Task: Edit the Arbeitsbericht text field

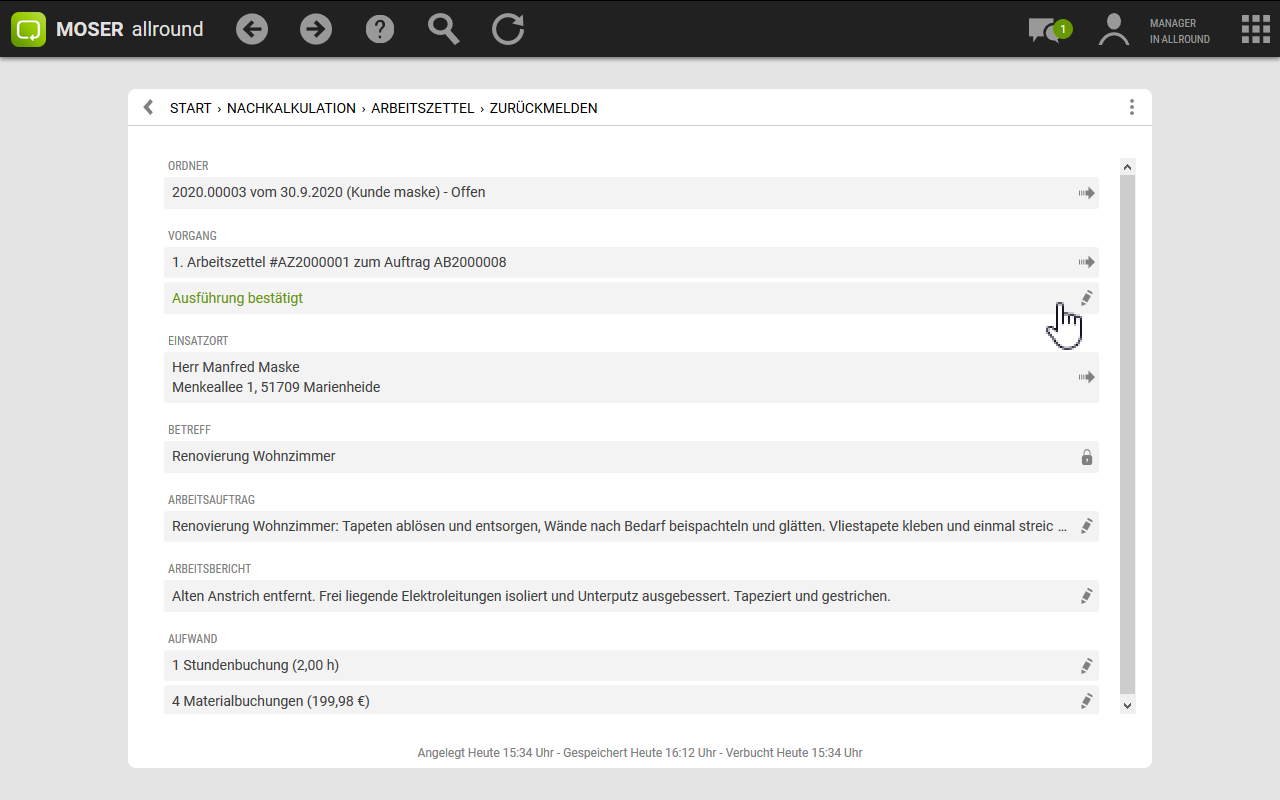Action: click(1086, 596)
